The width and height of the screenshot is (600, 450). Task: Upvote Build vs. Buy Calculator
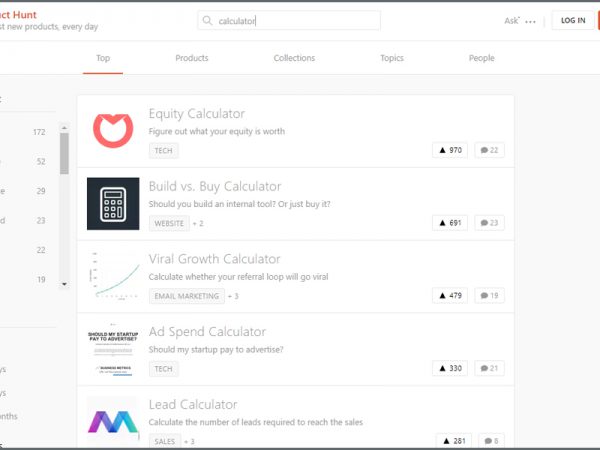tap(450, 223)
